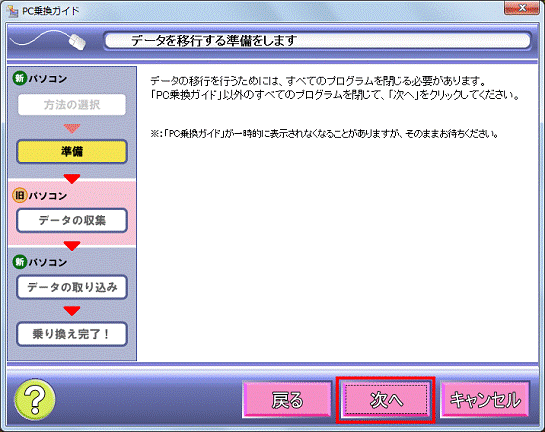Select the 乗り換え完了！ step
The width and height of the screenshot is (545, 432).
pyautogui.click(x=72, y=334)
